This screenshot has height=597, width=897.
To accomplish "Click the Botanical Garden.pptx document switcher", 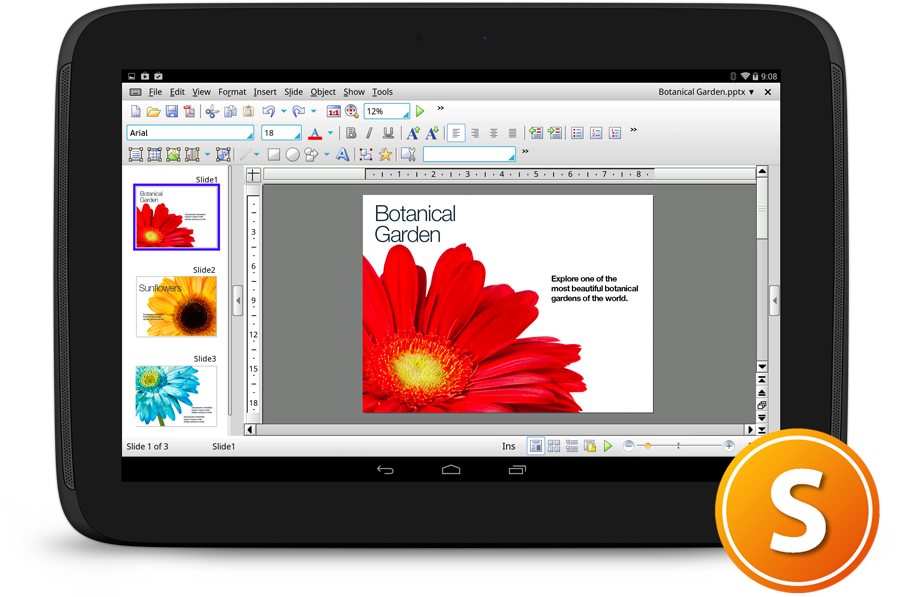I will [706, 92].
